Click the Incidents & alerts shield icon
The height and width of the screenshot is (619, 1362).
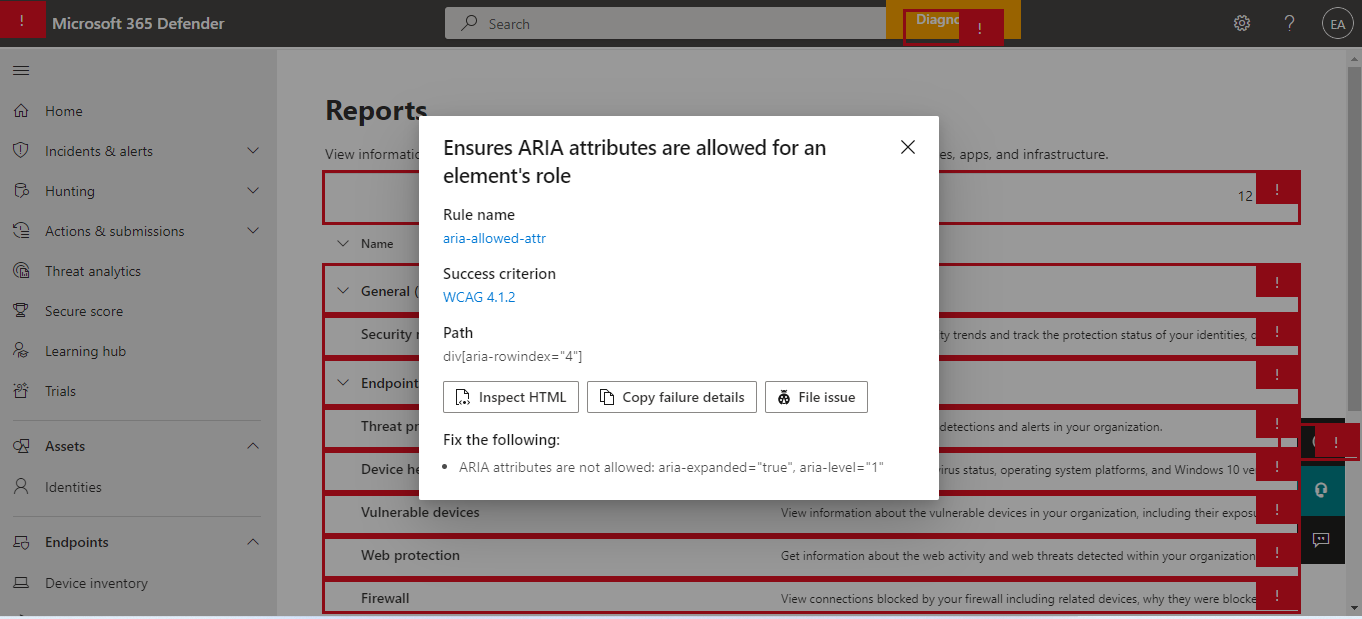click(x=21, y=151)
